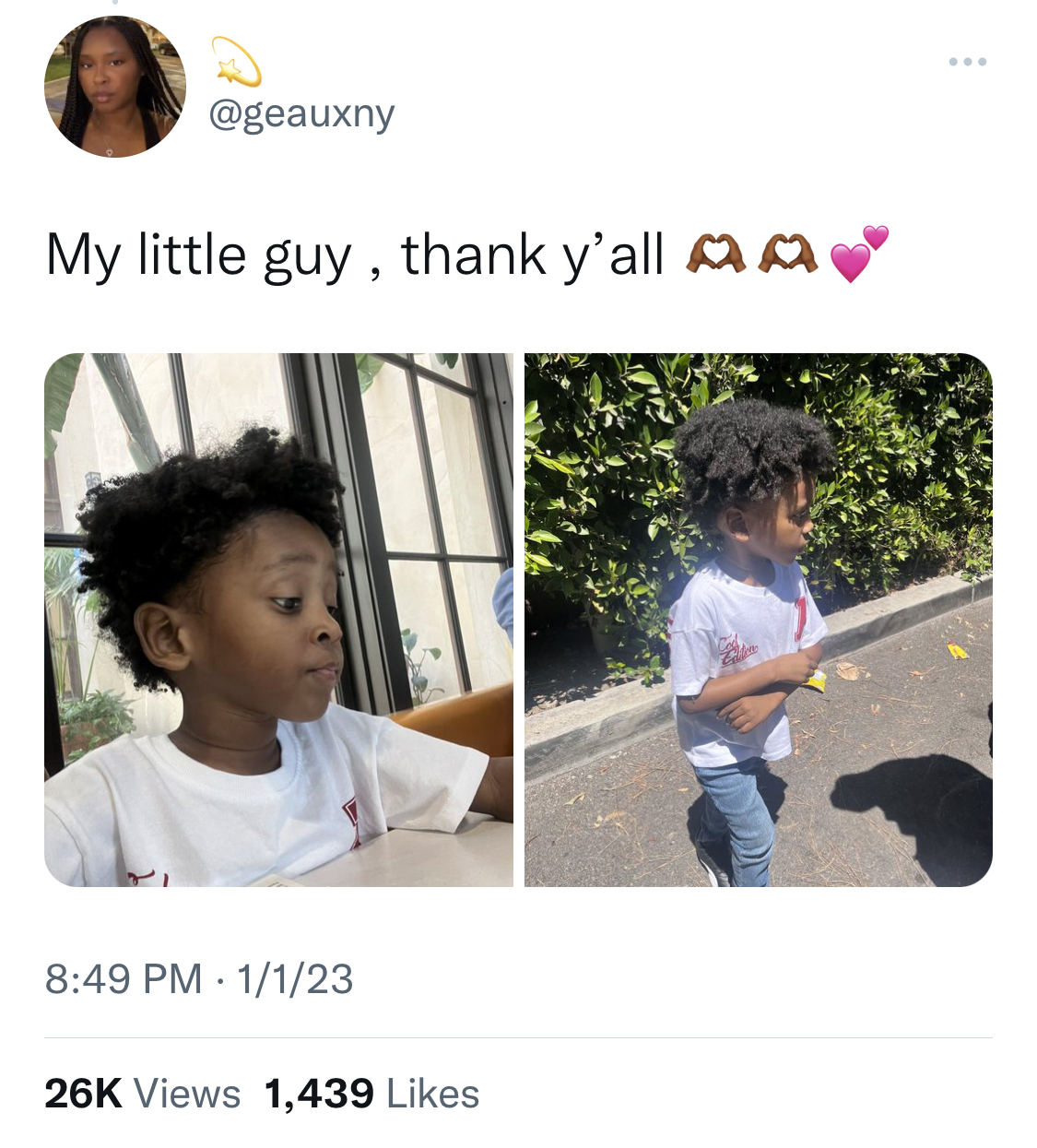
Task: Open the left photo of child indoors
Action: (278, 620)
